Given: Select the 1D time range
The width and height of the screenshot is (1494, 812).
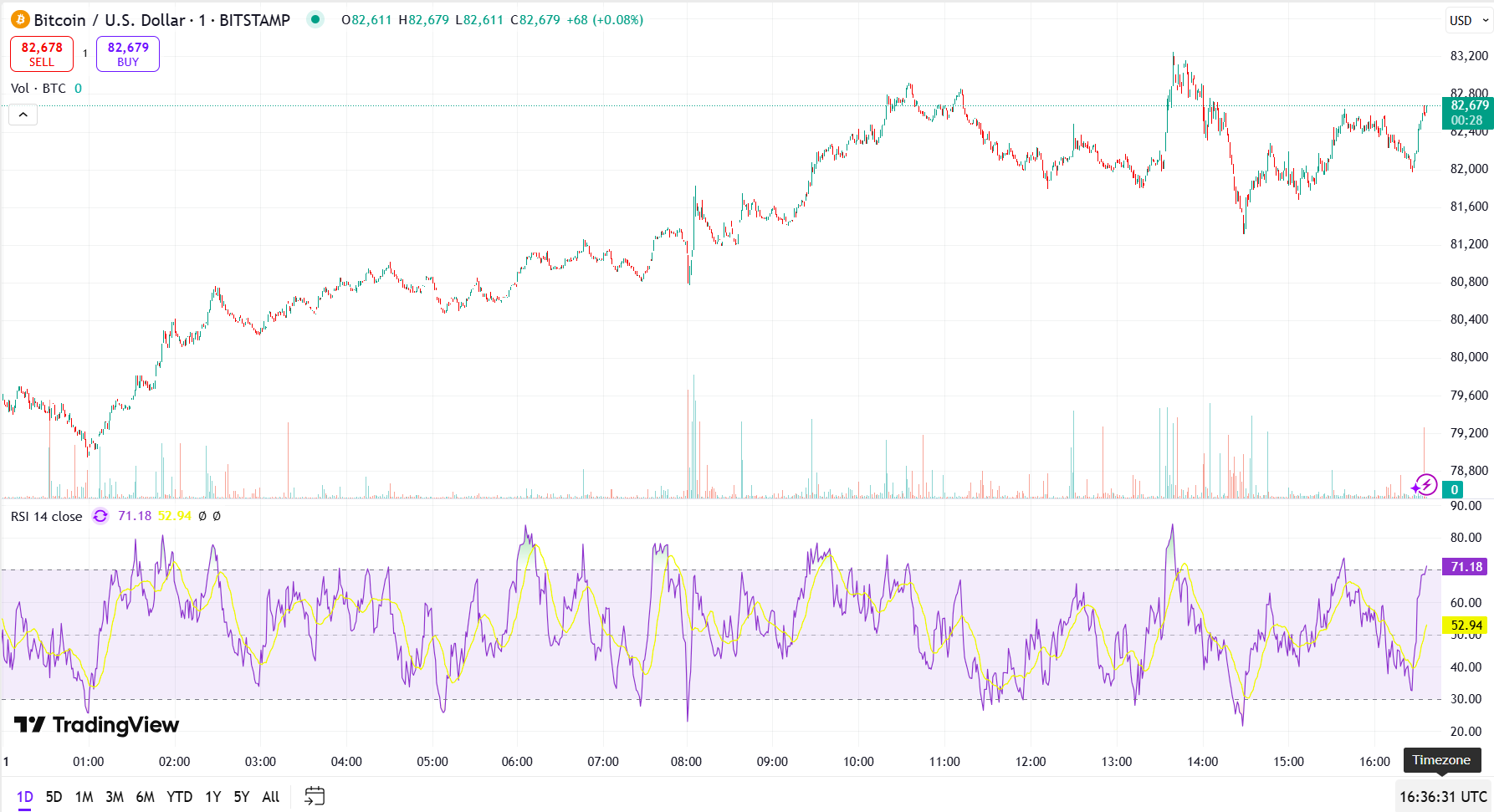Looking at the screenshot, I should click(25, 797).
